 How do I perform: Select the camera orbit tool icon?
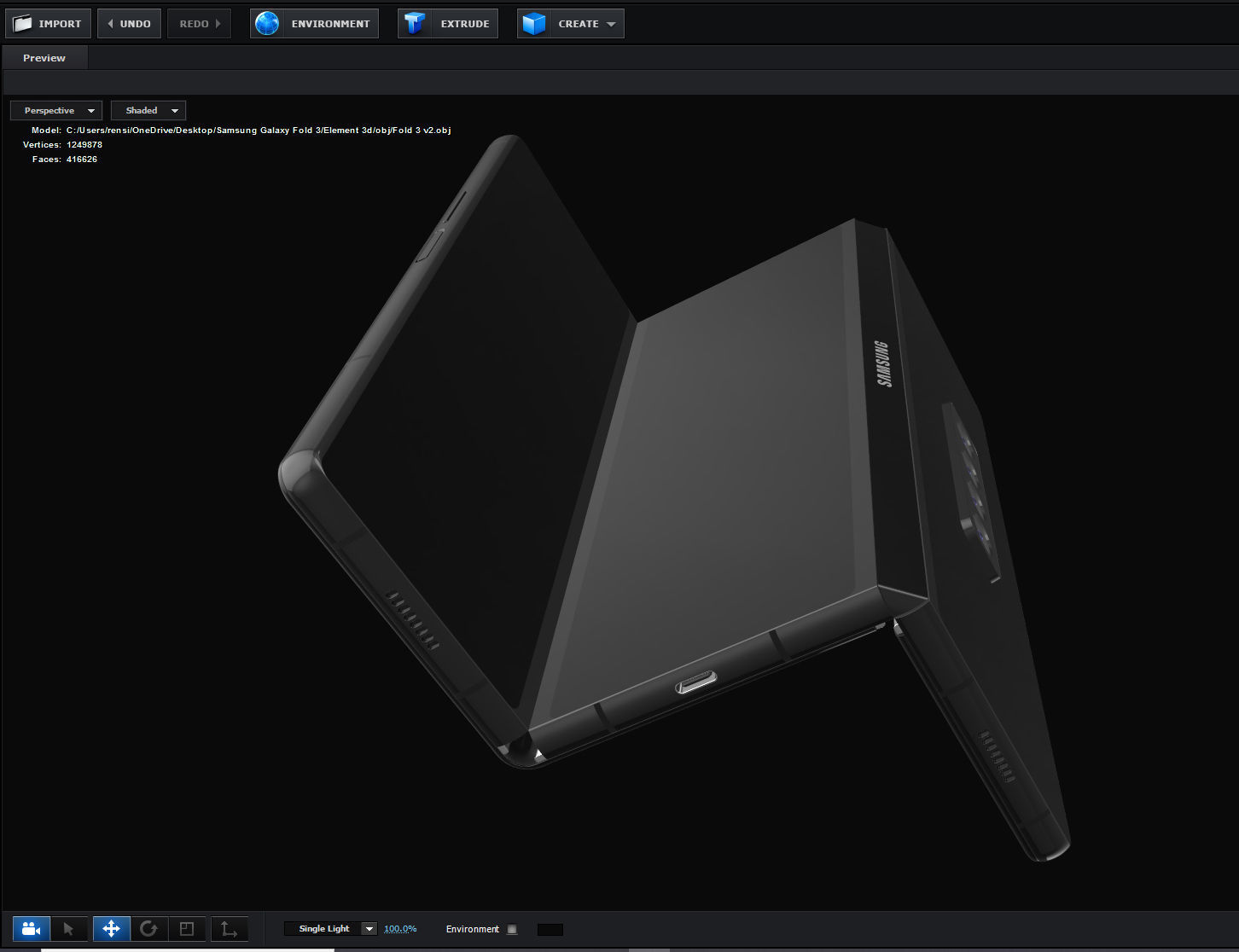[x=32, y=929]
